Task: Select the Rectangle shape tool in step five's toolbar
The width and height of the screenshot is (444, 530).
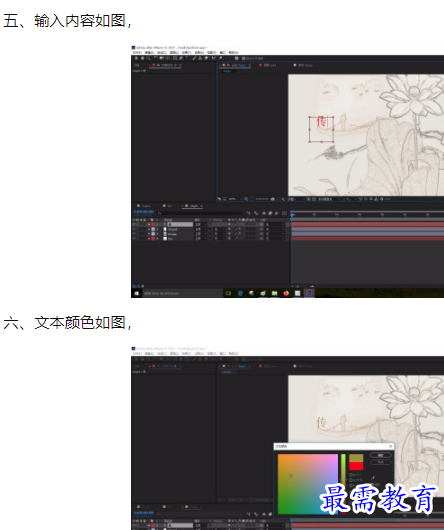Action: click(x=175, y=58)
